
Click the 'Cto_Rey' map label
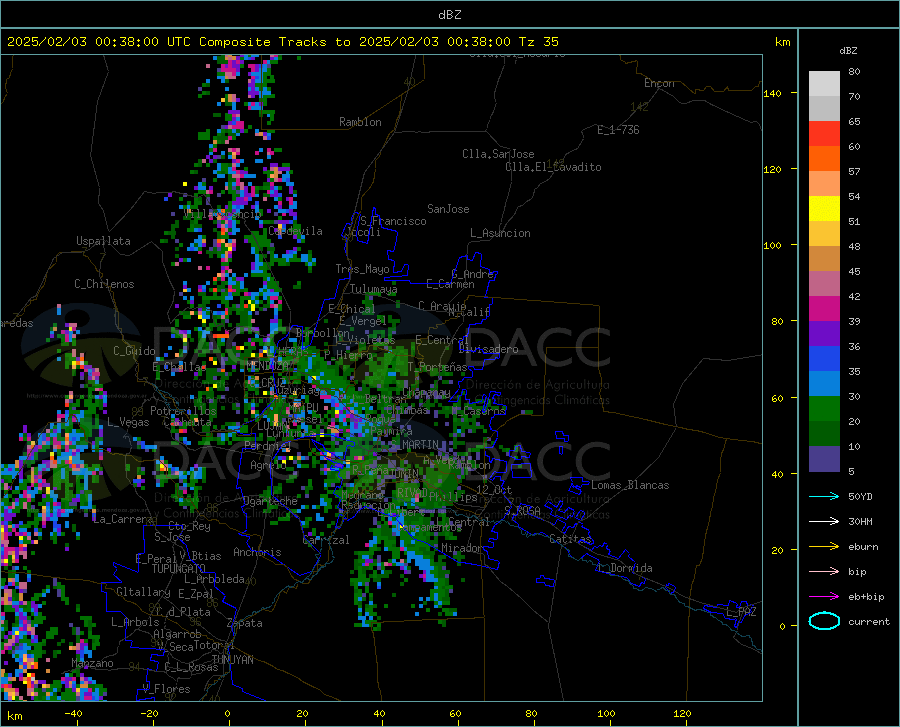189,526
